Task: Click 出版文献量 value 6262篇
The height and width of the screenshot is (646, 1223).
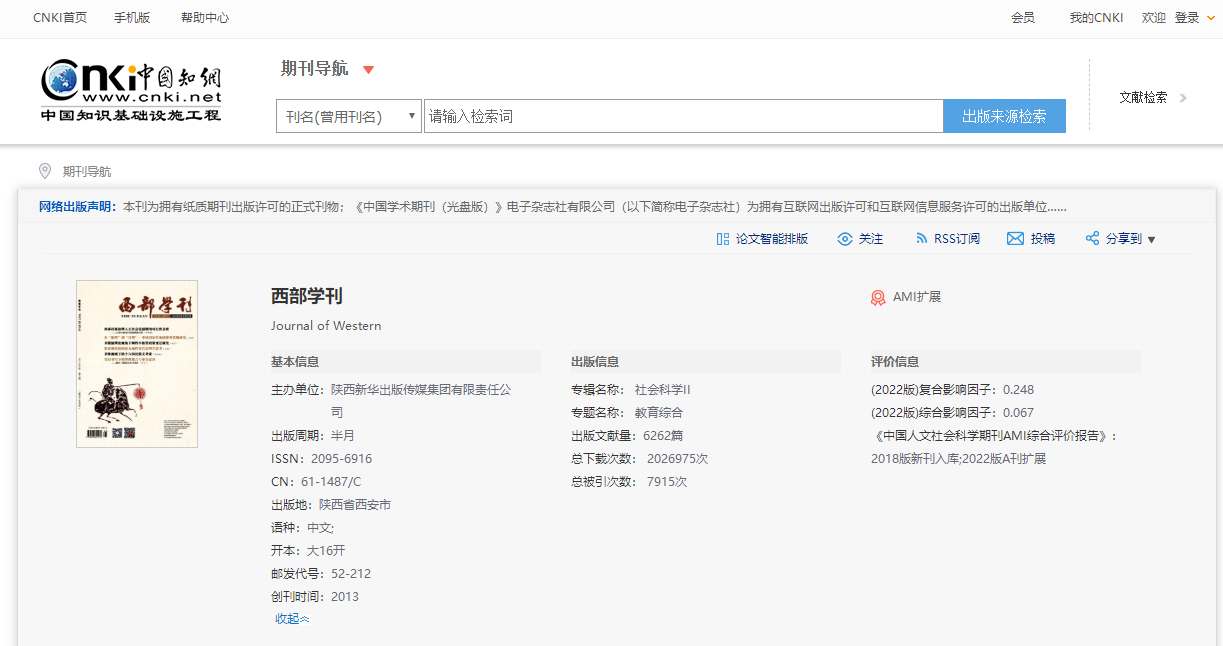Action: (663, 436)
